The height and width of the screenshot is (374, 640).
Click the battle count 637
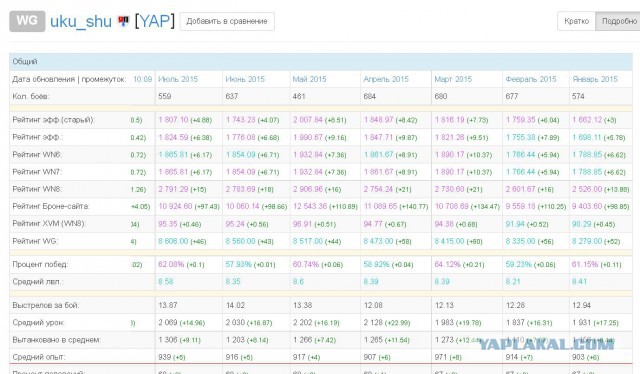click(232, 96)
